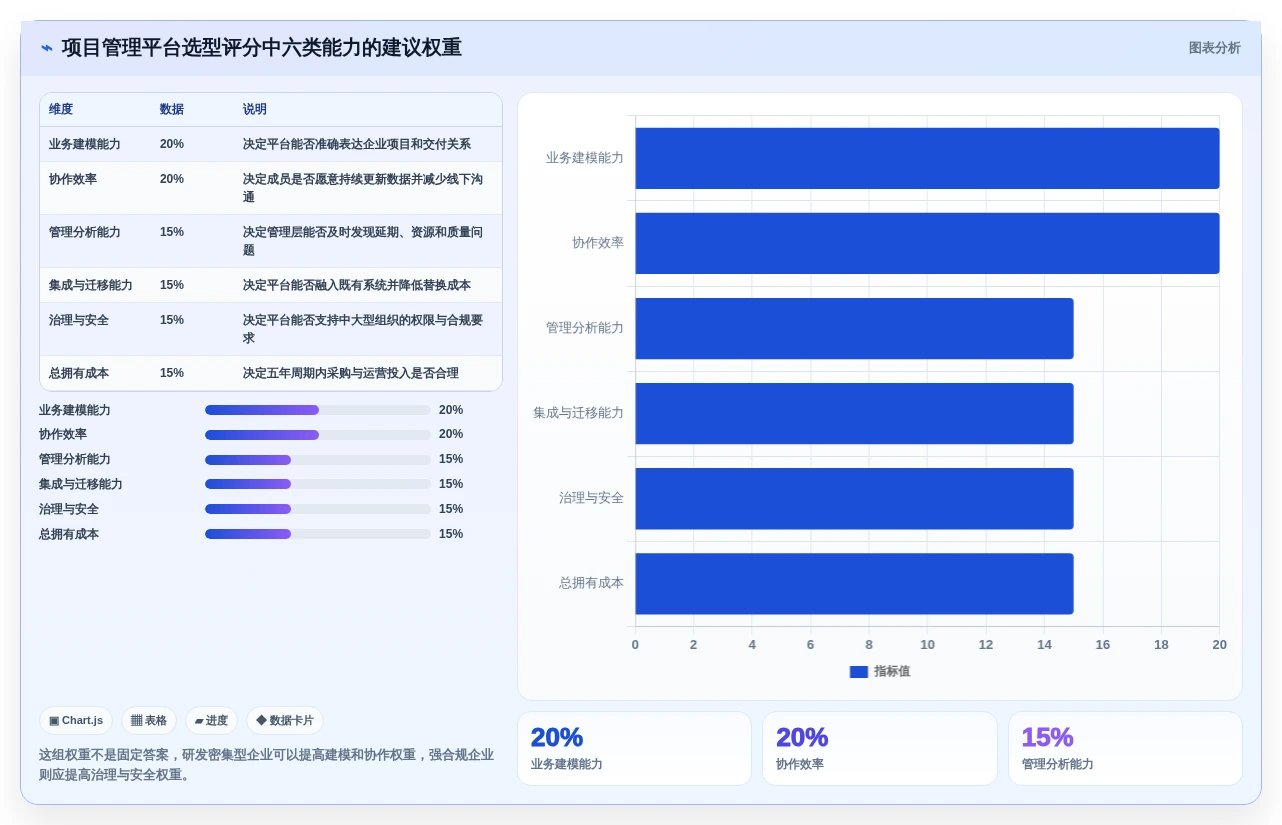Click the description starting 决定成员是否愿意持续更新数据
This screenshot has width=1282, height=825.
(363, 188)
